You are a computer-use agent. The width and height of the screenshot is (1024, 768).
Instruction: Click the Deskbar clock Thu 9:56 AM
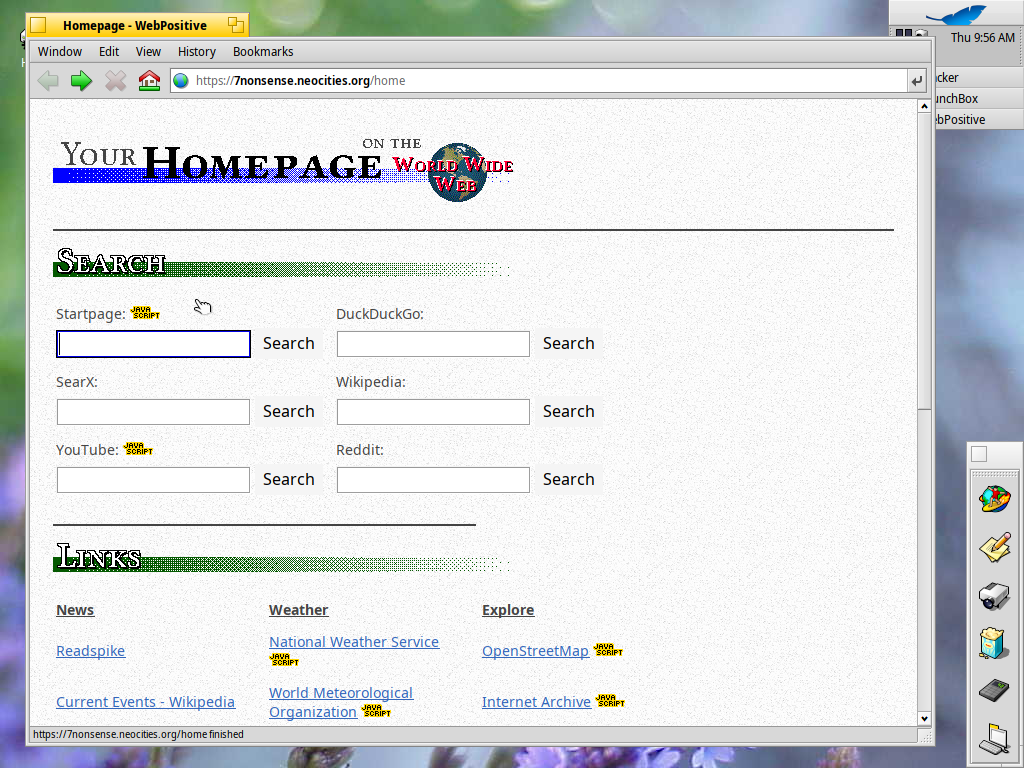coord(982,38)
